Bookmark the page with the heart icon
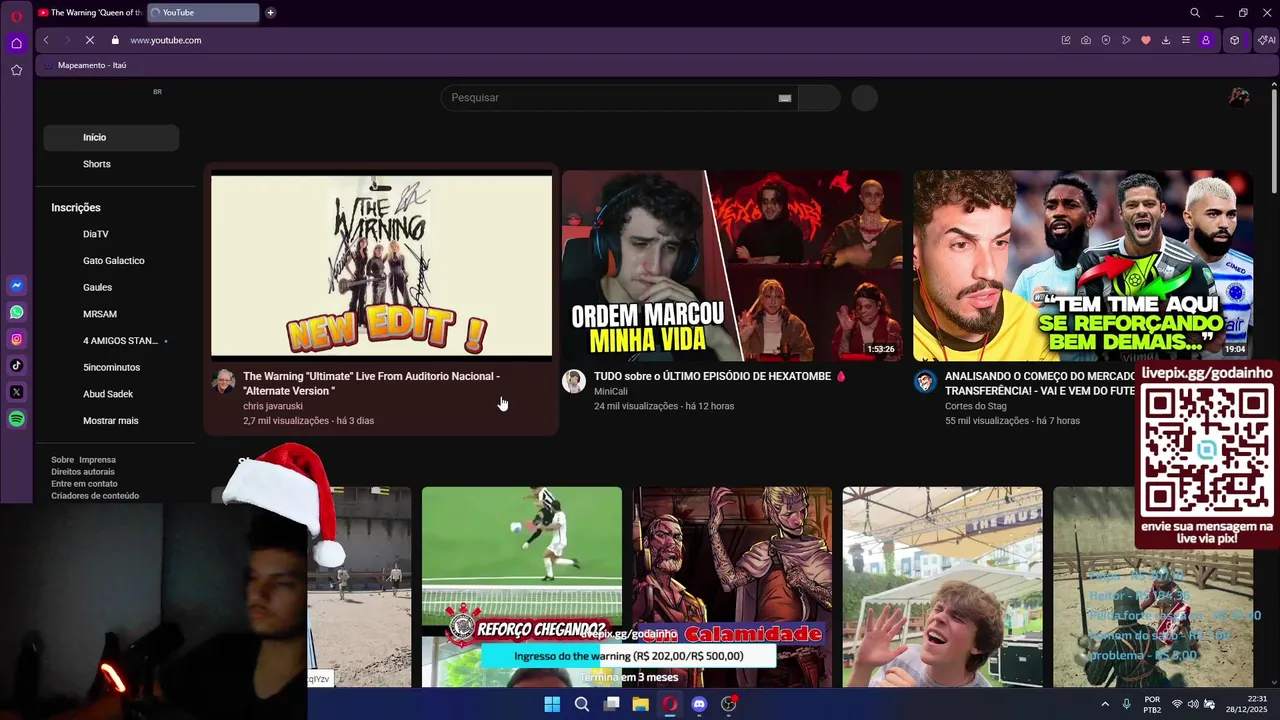Screen dimensions: 1280x720 (x=1146, y=40)
